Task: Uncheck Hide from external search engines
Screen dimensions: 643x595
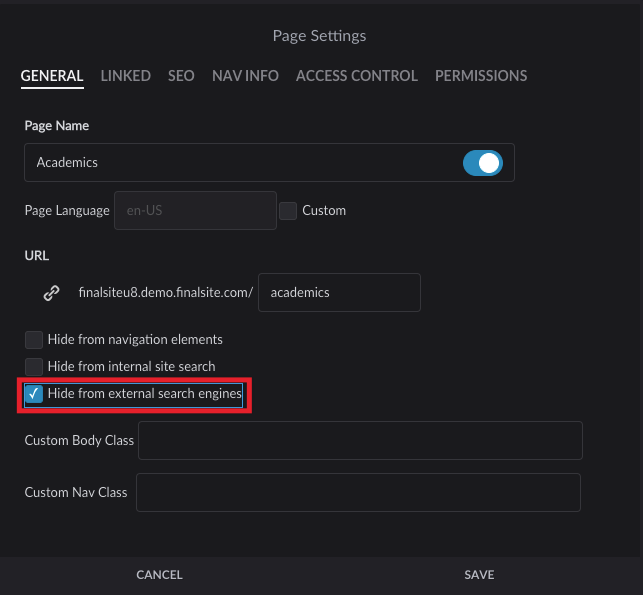Action: (34, 394)
